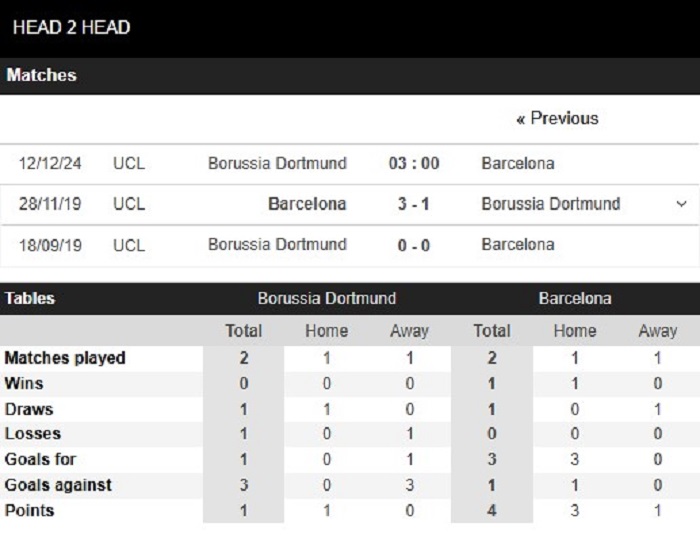Click the HEAD 2 HEAD title
700x538 pixels.
(71, 27)
